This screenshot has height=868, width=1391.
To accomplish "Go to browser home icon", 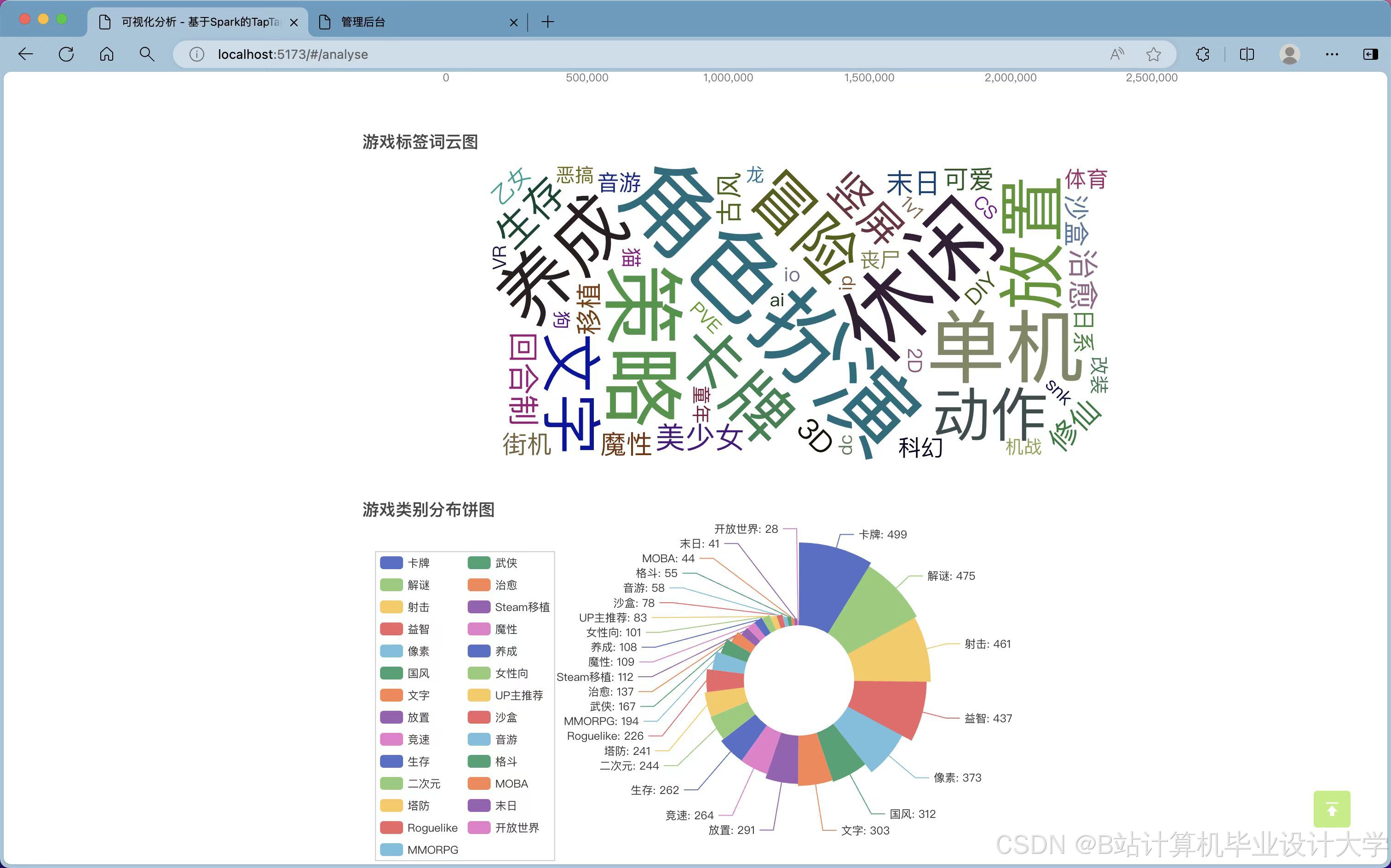I will click(107, 55).
